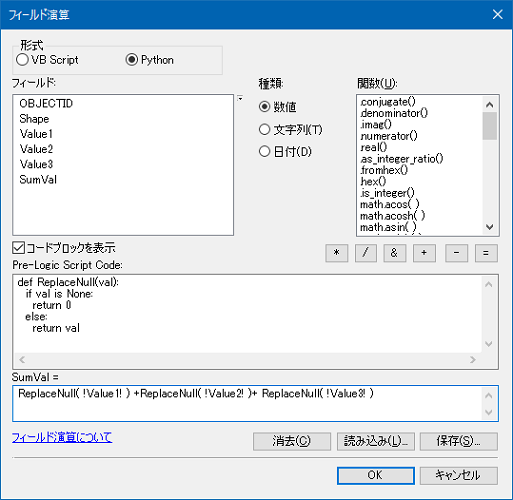The width and height of the screenshot is (513, 500).
Task: Uncheck コードブロックを表示 checkbox
Action: click(x=18, y=248)
